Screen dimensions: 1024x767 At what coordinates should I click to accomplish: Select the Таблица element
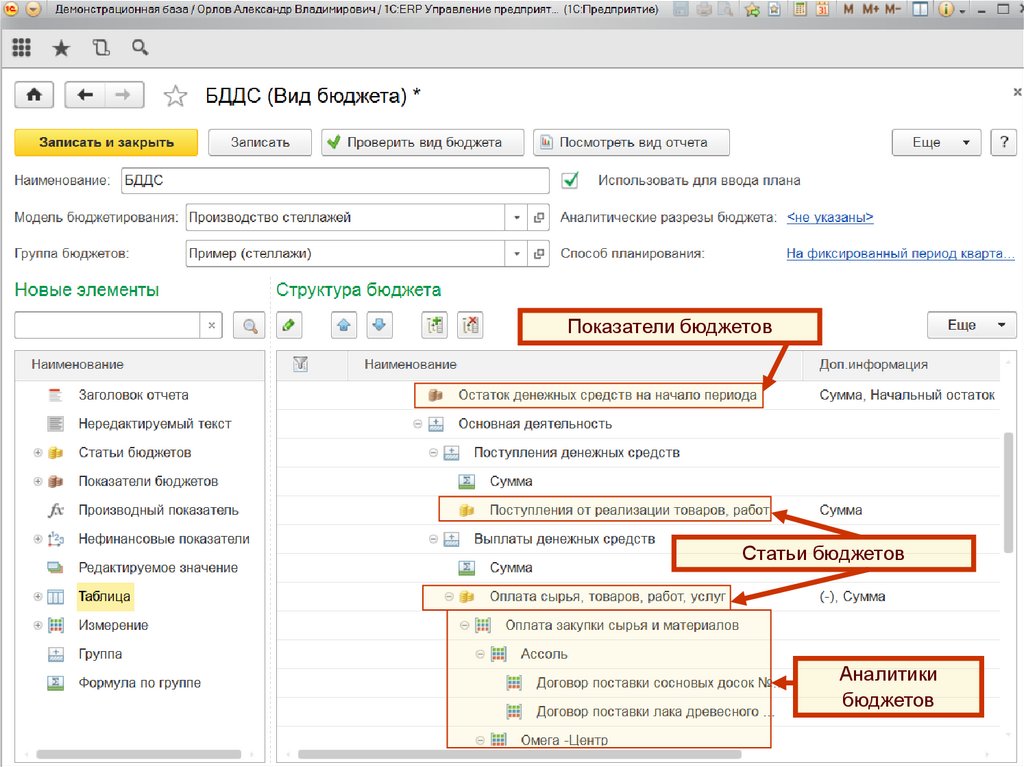pos(104,596)
